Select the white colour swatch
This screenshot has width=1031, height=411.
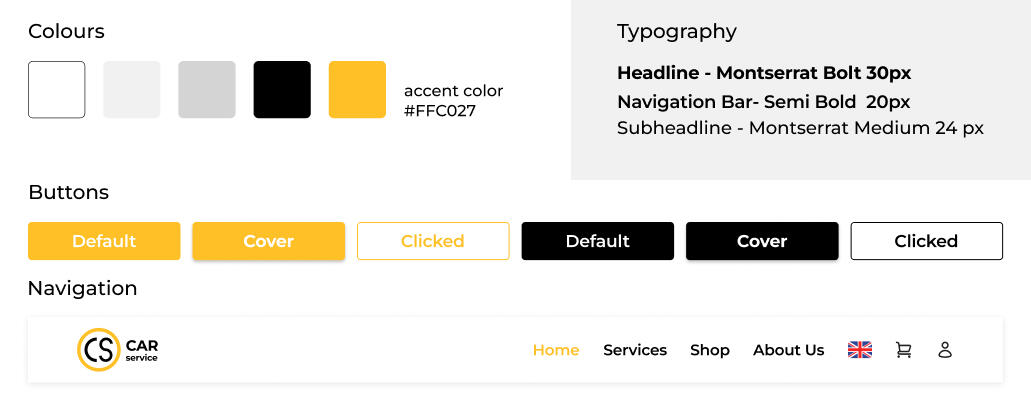tap(57, 90)
